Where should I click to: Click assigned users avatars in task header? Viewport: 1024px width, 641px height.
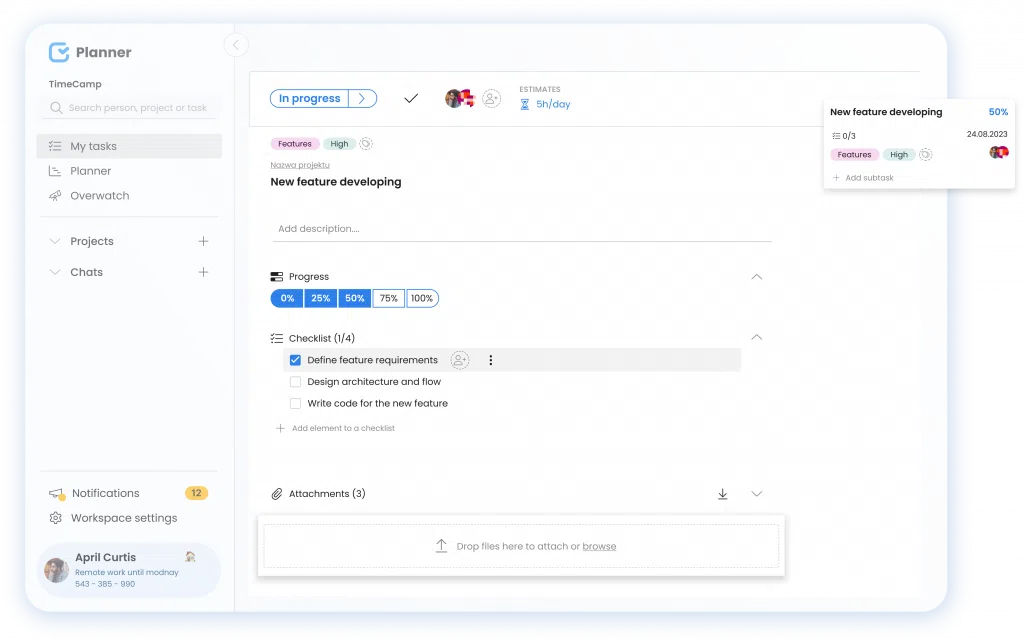460,99
